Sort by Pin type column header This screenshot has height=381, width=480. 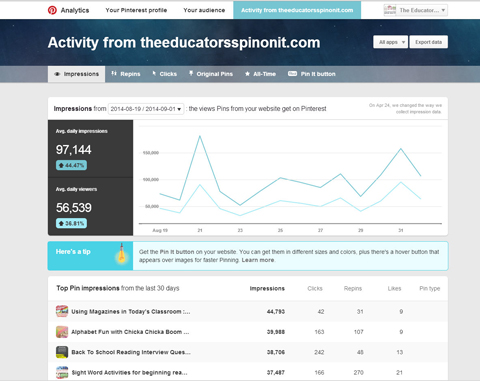(x=430, y=288)
